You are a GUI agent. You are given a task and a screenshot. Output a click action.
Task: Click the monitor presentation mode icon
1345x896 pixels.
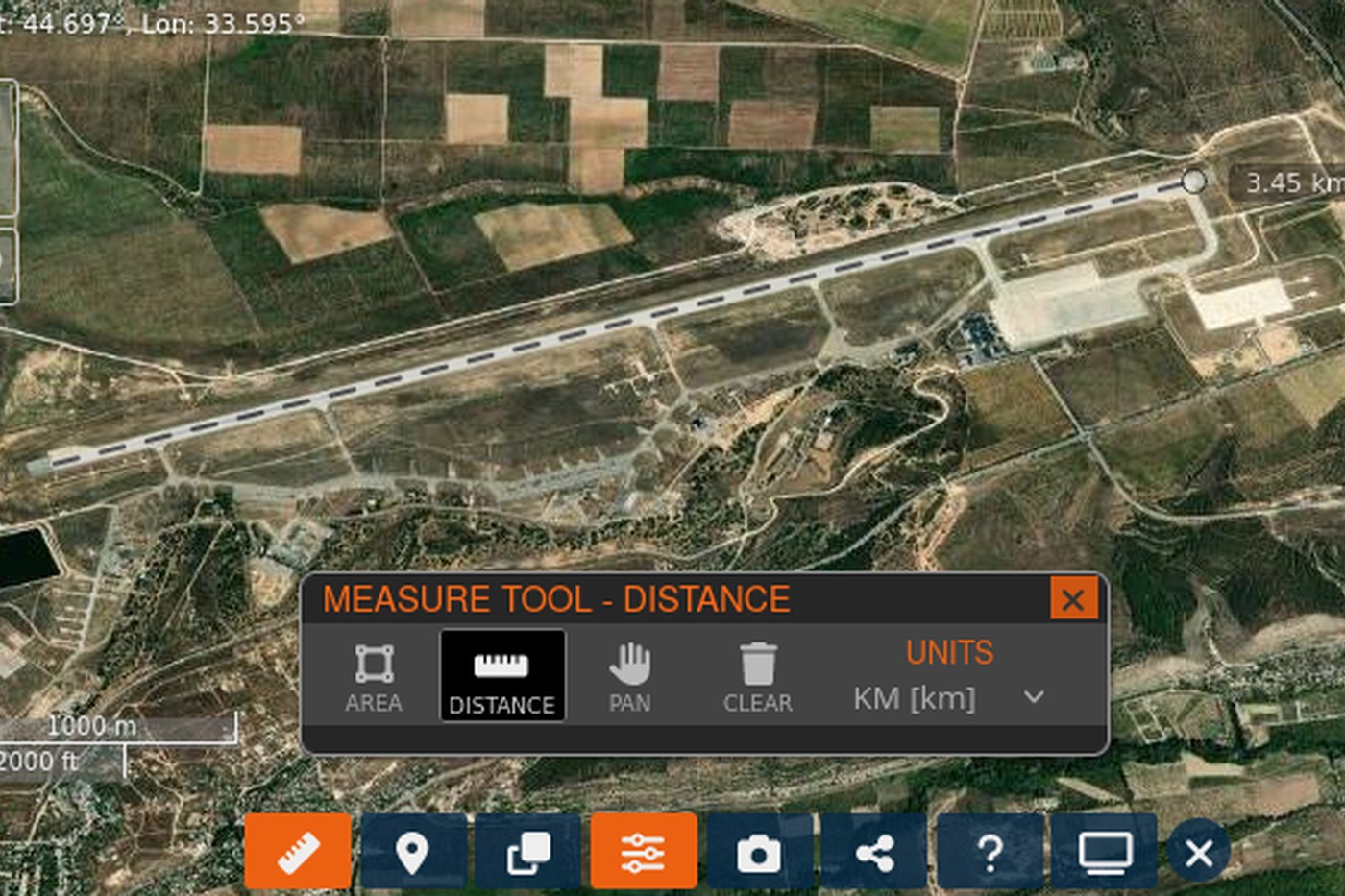[1105, 851]
